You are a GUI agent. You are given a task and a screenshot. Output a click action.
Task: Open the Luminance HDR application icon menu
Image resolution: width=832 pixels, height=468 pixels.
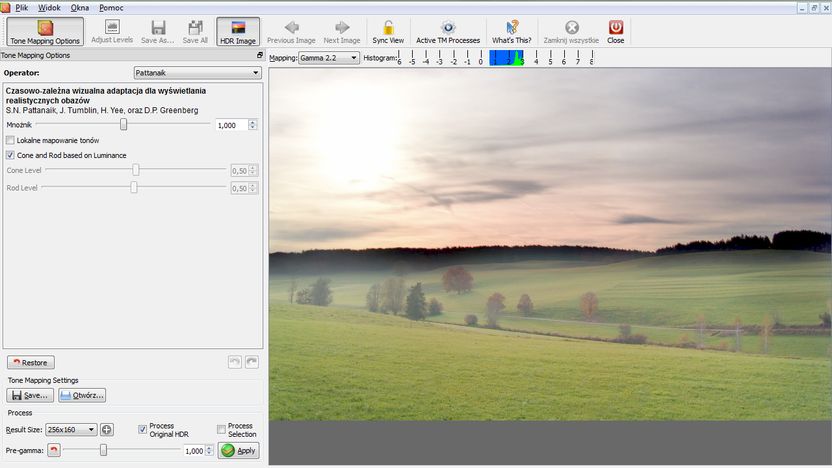(x=5, y=7)
